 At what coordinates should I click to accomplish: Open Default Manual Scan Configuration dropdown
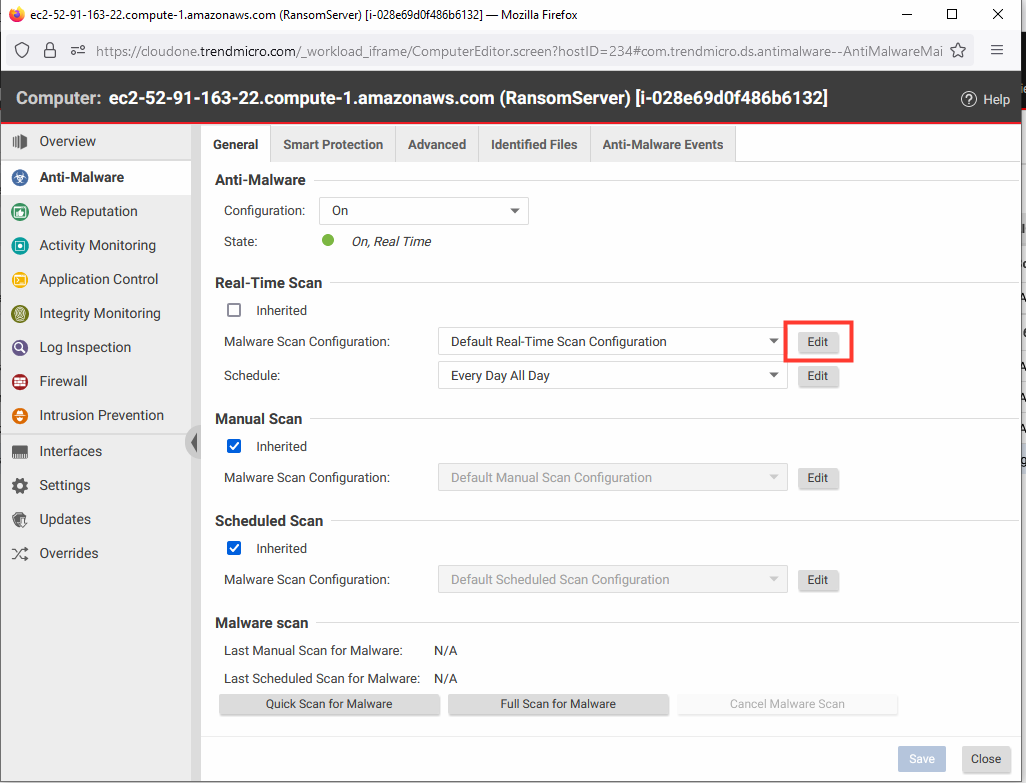point(612,478)
